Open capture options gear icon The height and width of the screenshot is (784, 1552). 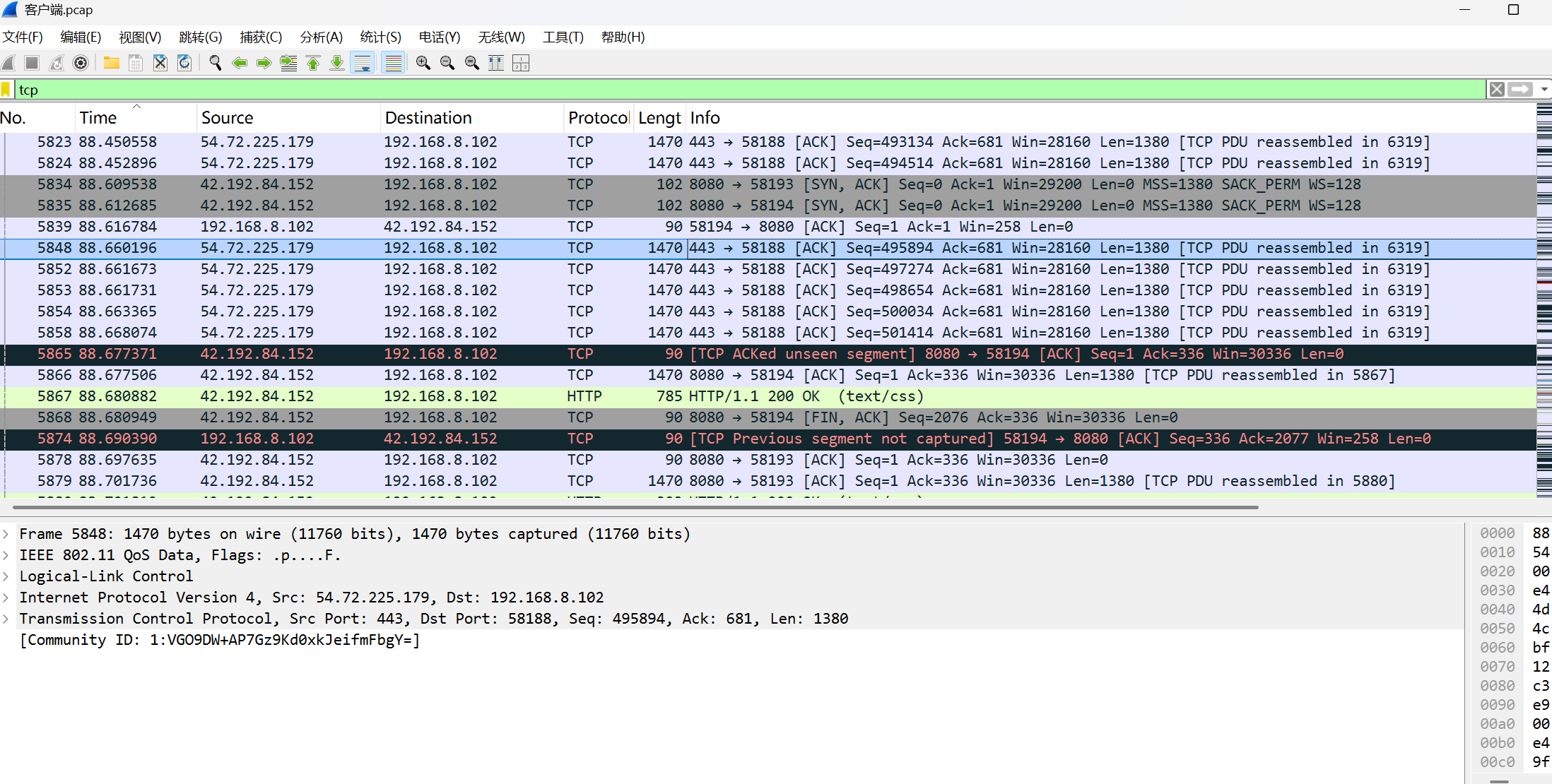click(x=81, y=63)
